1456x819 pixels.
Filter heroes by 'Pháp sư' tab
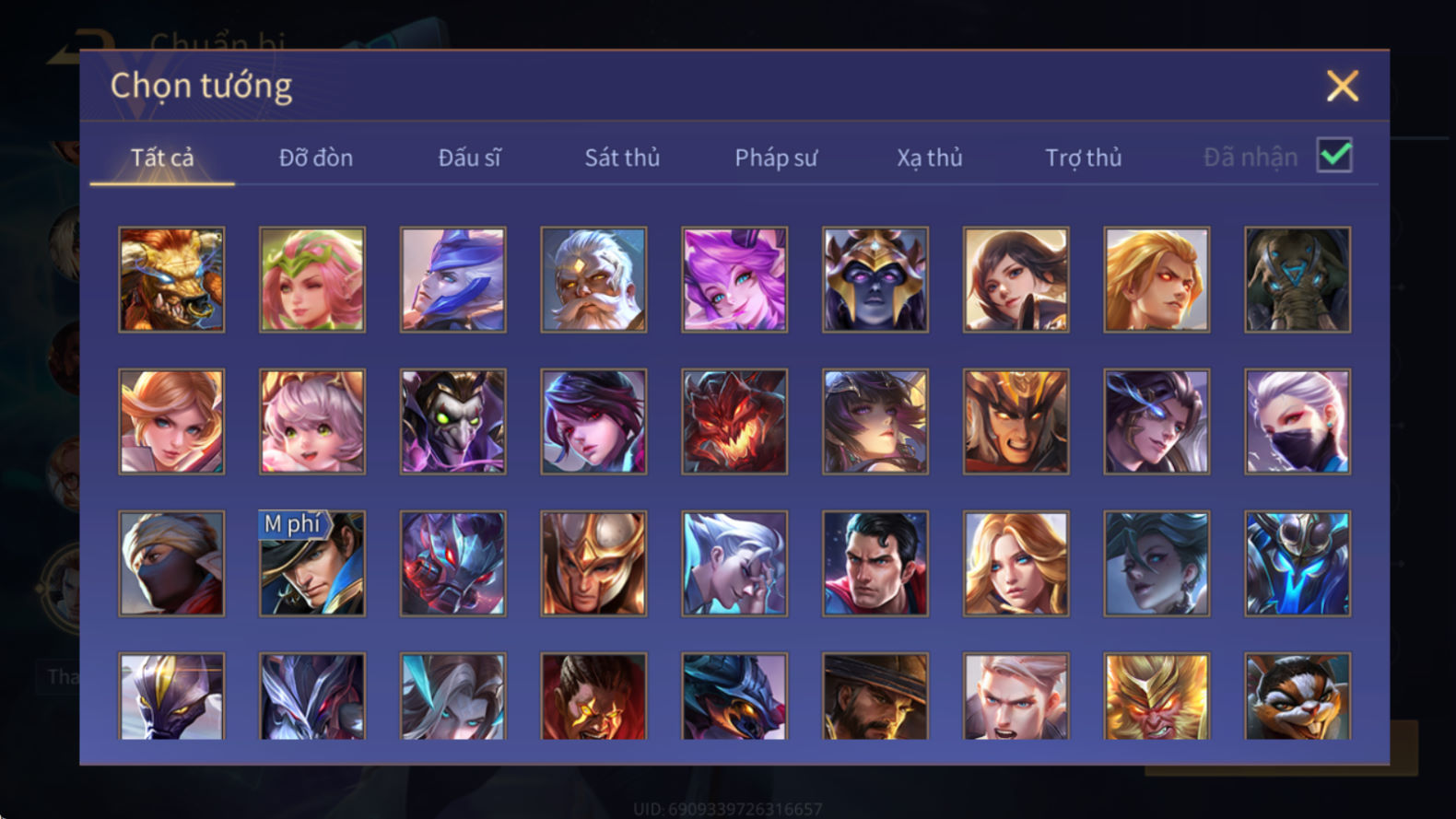pos(776,158)
